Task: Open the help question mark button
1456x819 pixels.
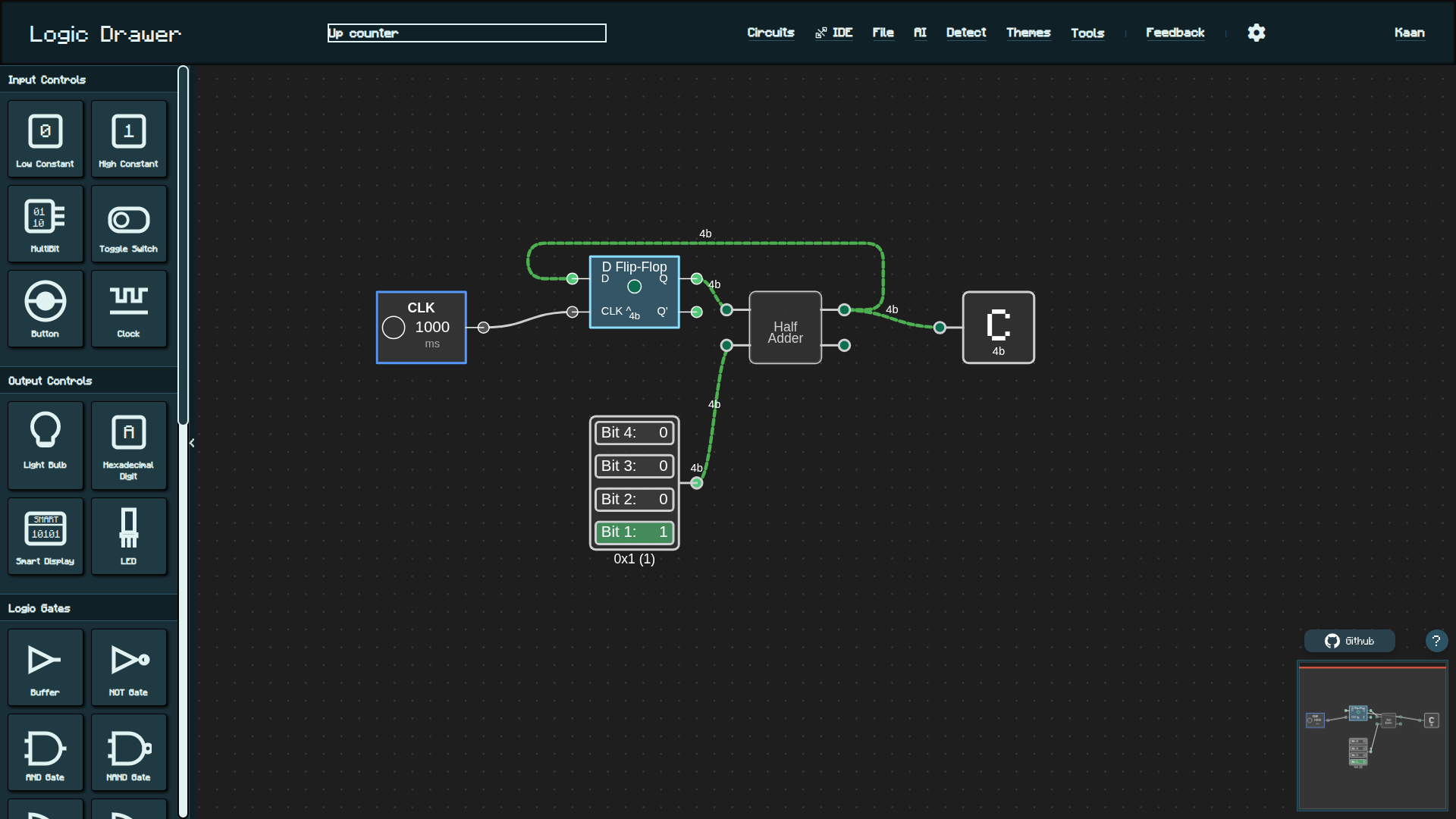Action: coord(1436,641)
